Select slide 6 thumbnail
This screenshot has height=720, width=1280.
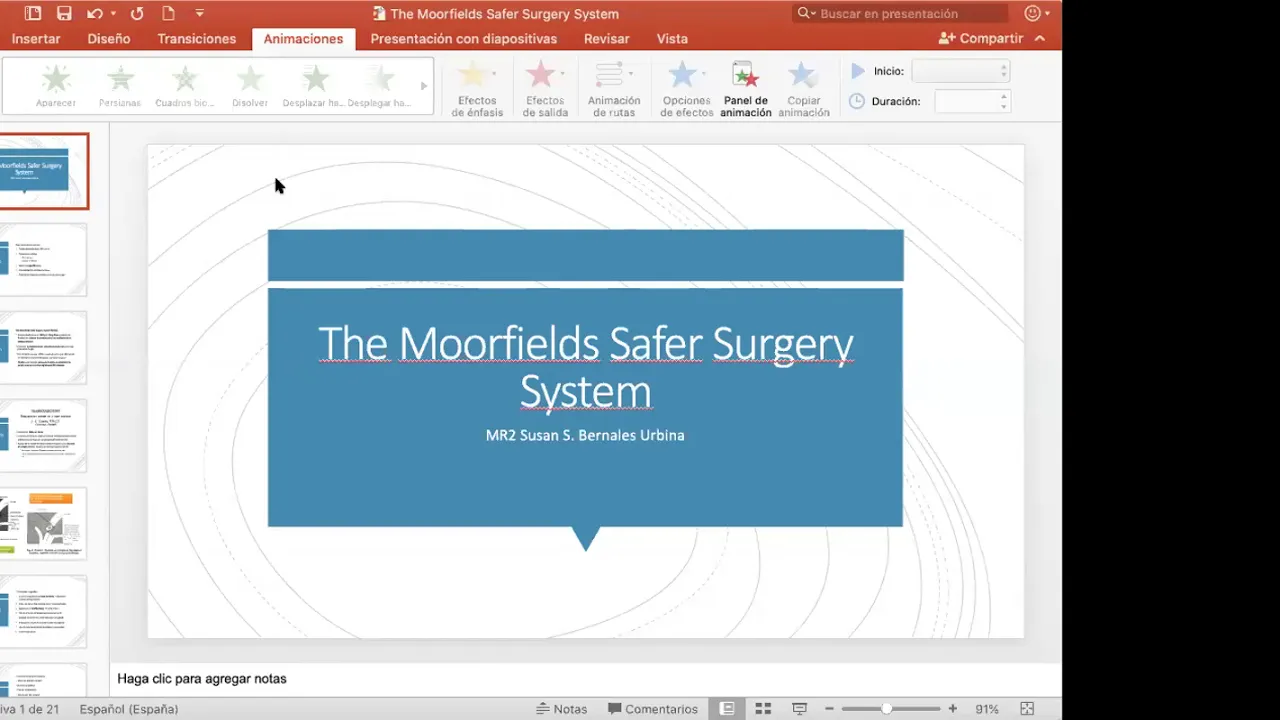(43, 611)
